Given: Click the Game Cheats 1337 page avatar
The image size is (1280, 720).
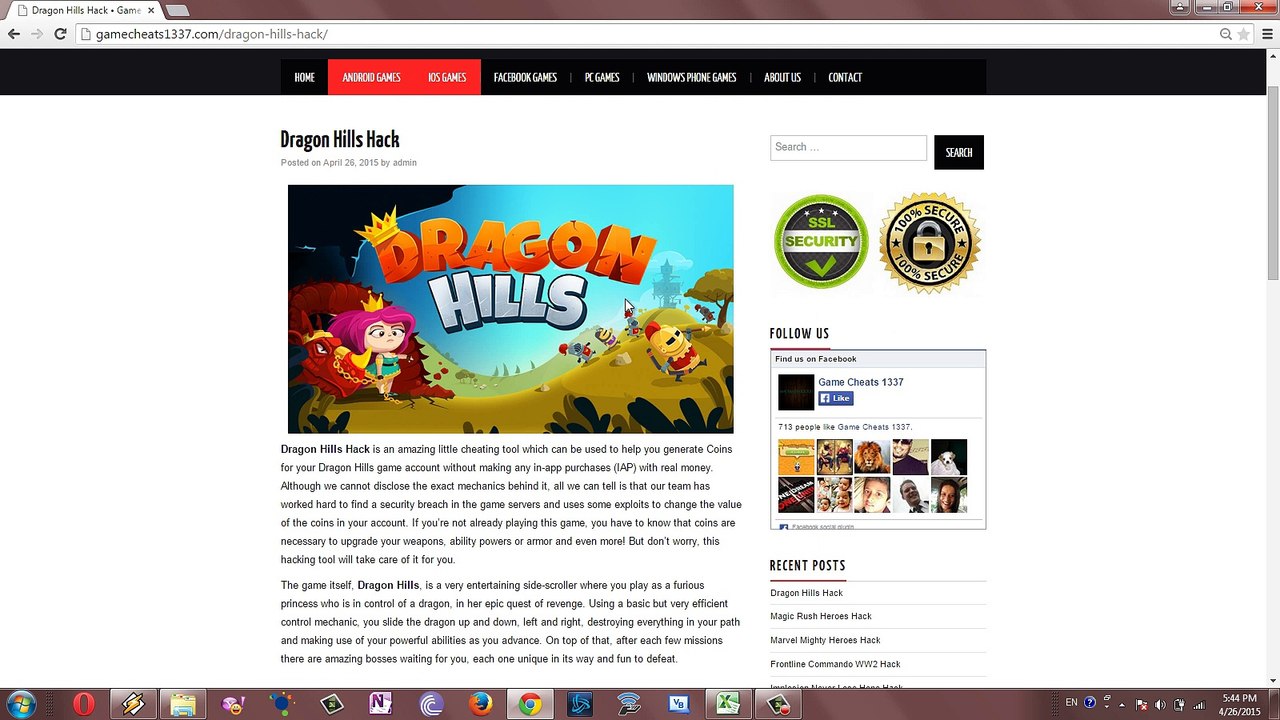Looking at the screenshot, I should coord(796,392).
